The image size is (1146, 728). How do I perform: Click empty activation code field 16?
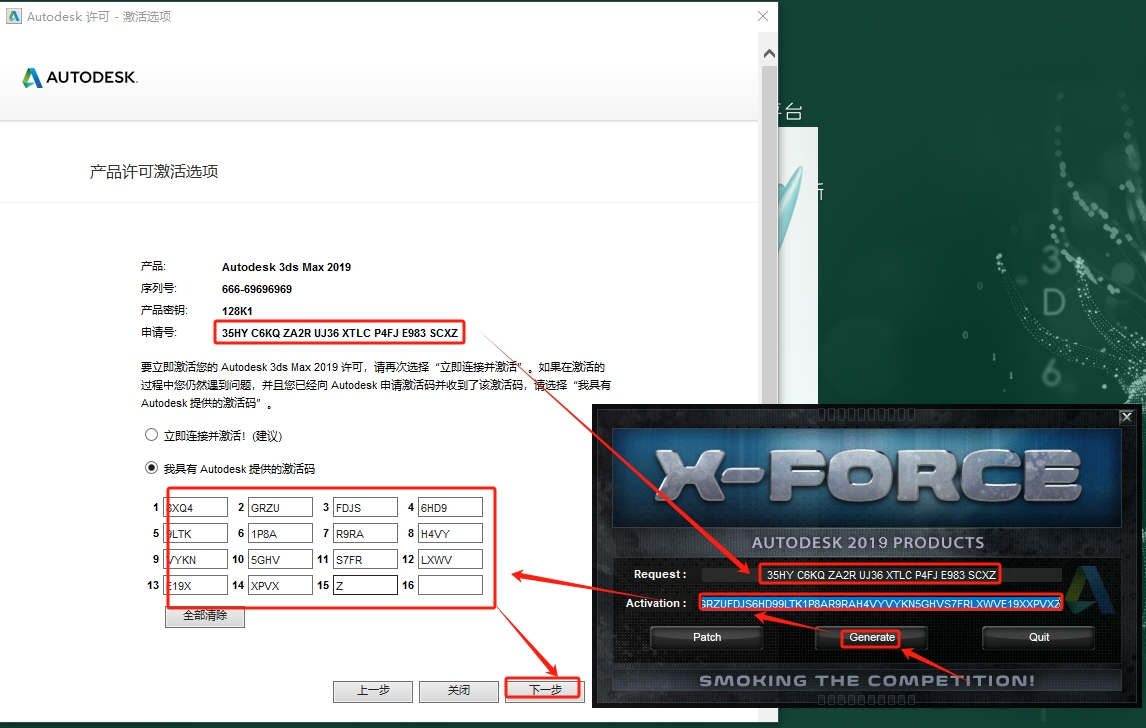point(450,585)
